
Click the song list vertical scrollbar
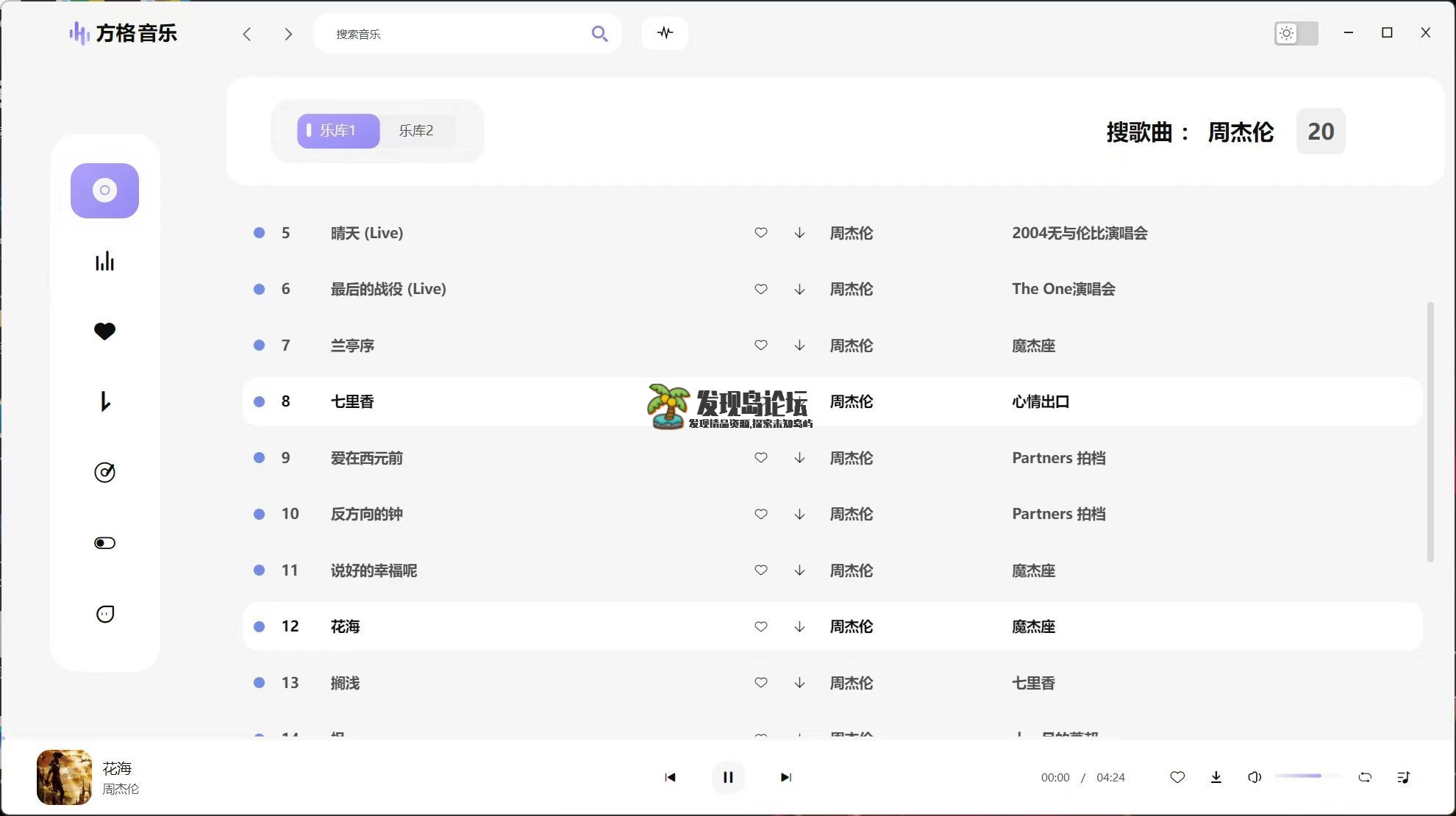tap(1430, 432)
